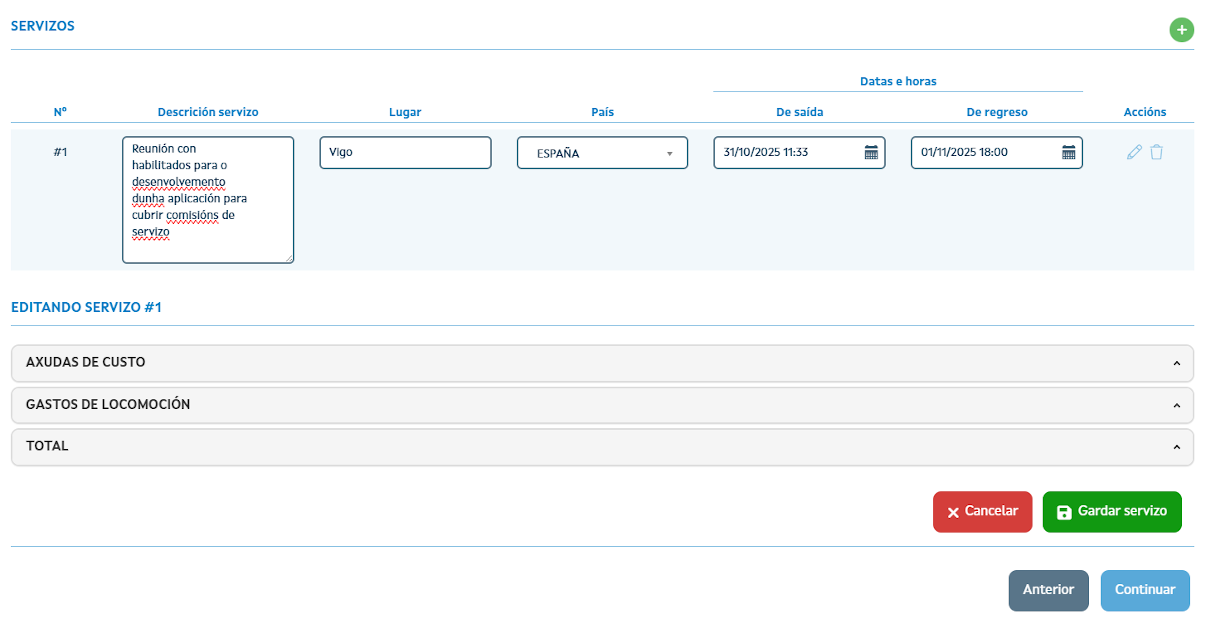Click the De regreso date and time field
1206x619 pixels.
983,153
